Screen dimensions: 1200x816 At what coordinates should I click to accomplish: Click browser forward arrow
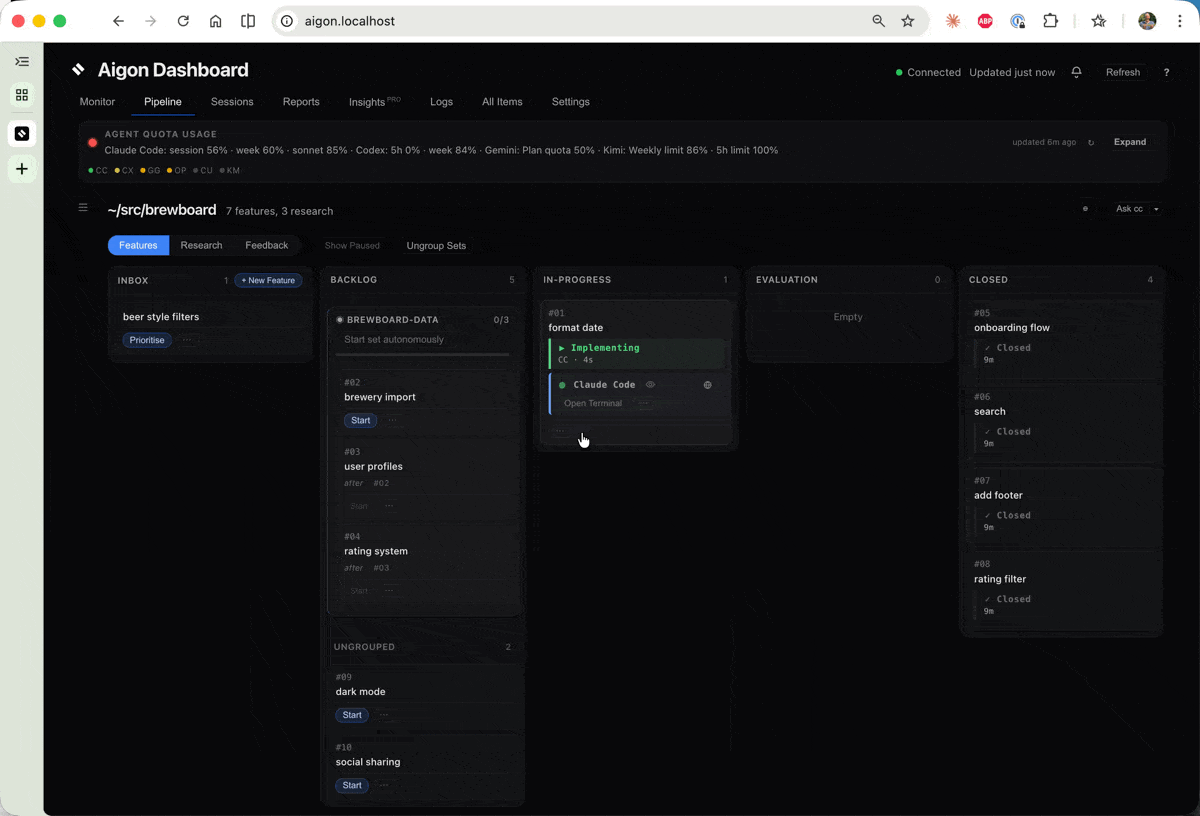[151, 21]
